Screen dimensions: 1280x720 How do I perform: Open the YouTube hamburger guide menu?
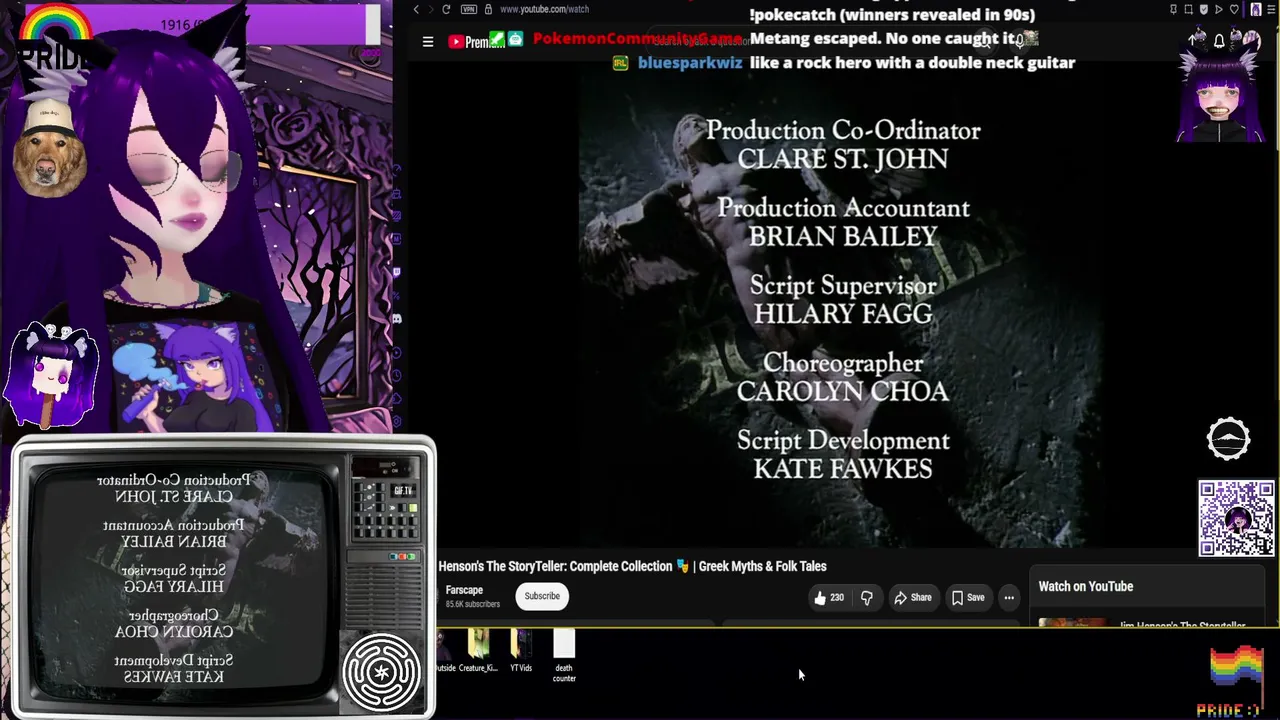coord(428,42)
